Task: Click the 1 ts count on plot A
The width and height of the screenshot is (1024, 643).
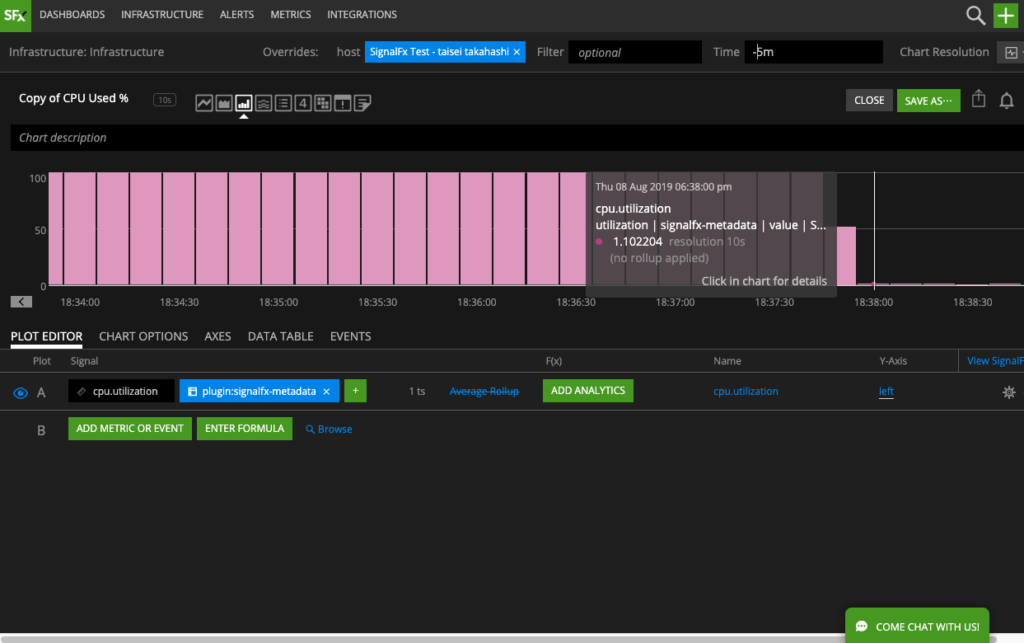Action: click(x=417, y=391)
